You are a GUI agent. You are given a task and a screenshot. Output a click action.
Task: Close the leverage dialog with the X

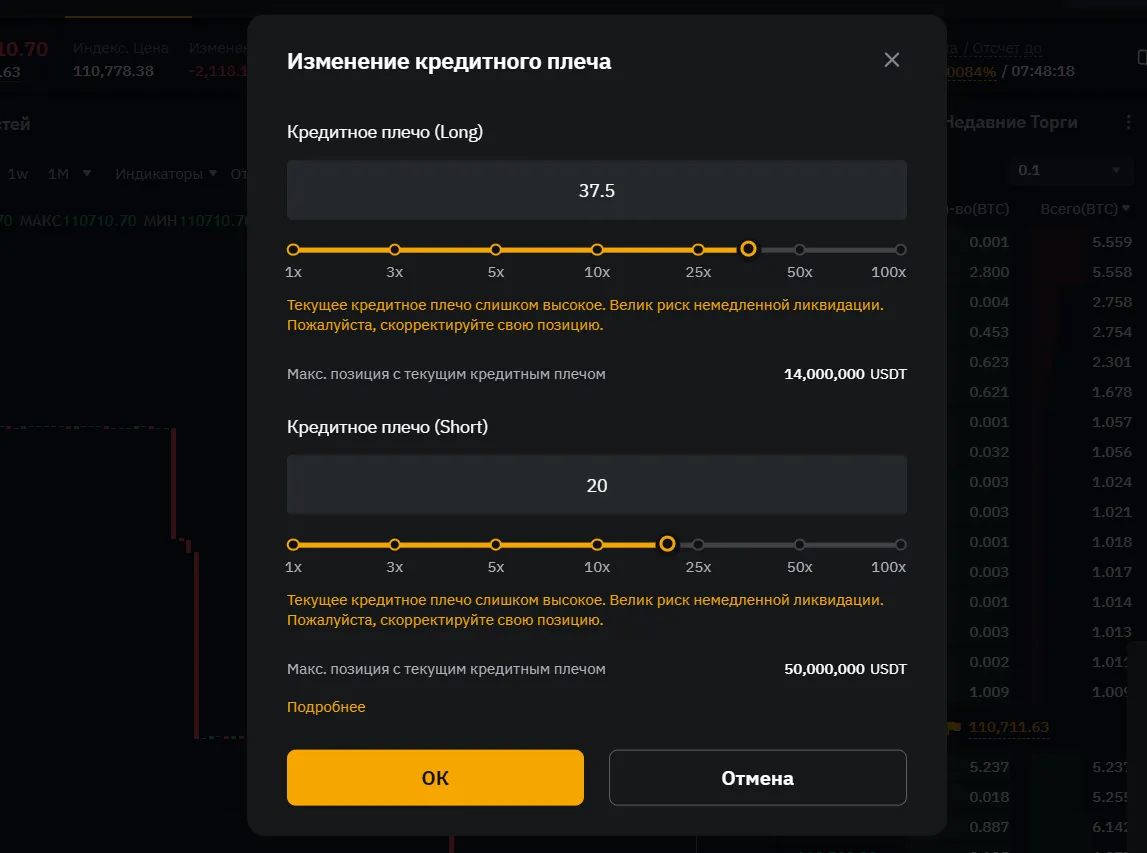pos(891,59)
